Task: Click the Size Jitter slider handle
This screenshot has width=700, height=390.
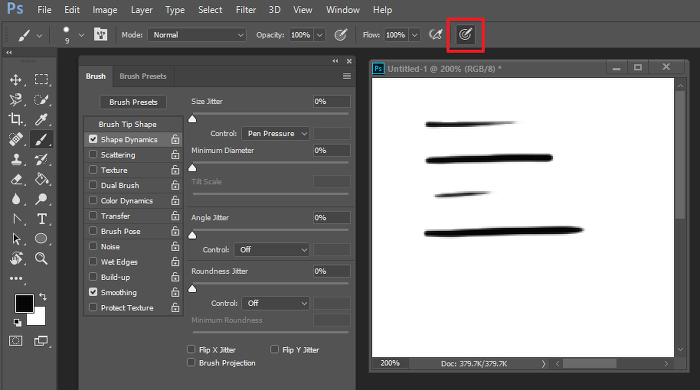Action: (x=192, y=119)
